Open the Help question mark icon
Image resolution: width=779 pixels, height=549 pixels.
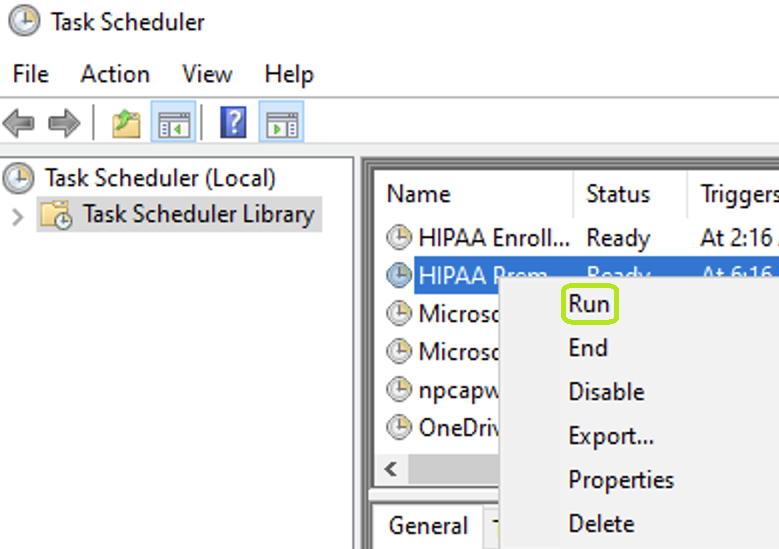click(x=233, y=122)
